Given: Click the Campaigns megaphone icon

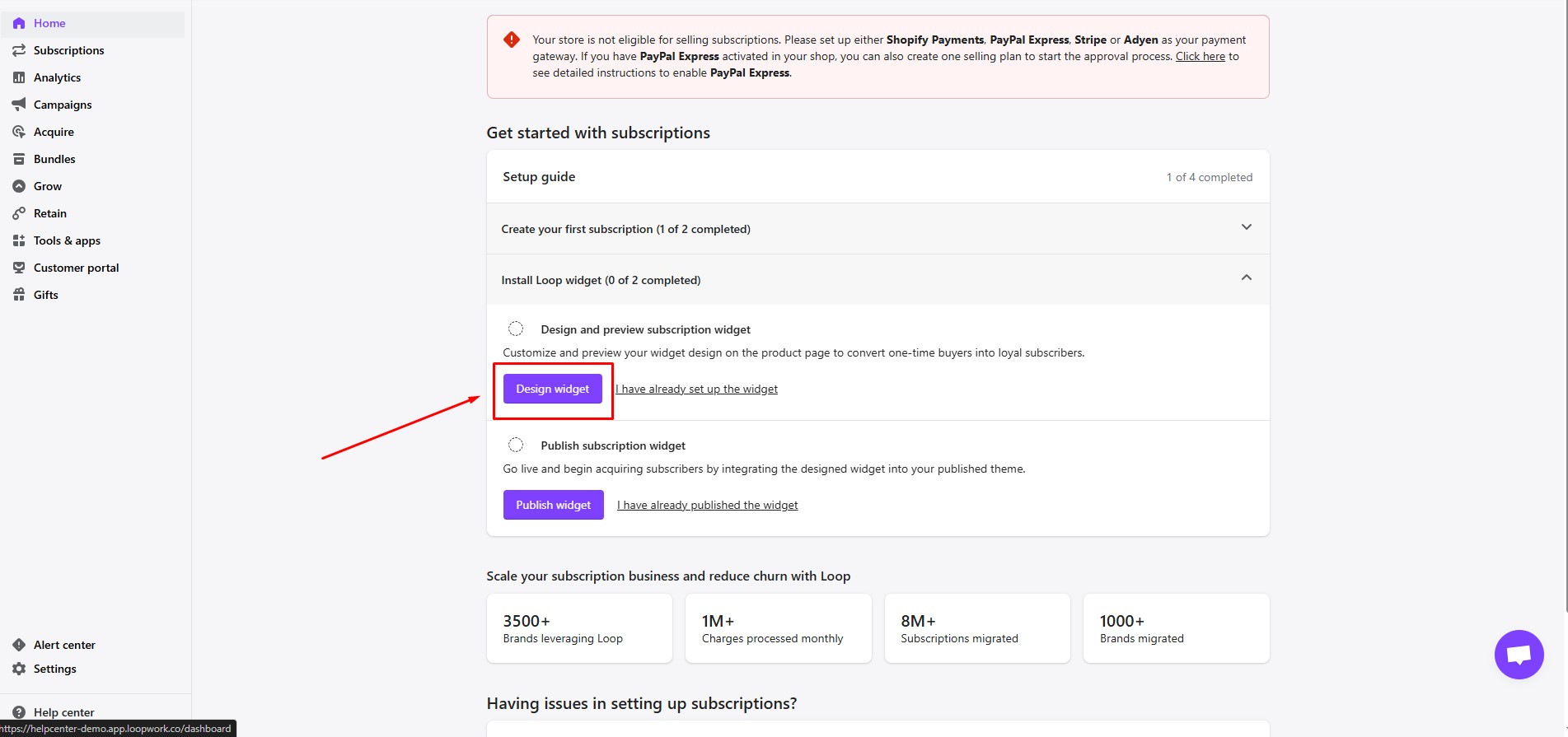Looking at the screenshot, I should pyautogui.click(x=19, y=105).
